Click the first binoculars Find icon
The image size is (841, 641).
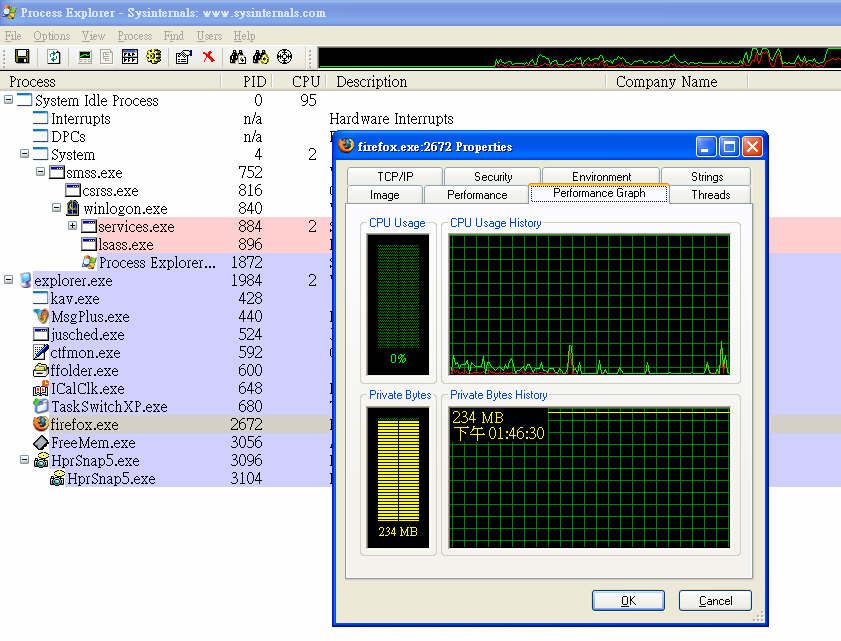tap(238, 57)
